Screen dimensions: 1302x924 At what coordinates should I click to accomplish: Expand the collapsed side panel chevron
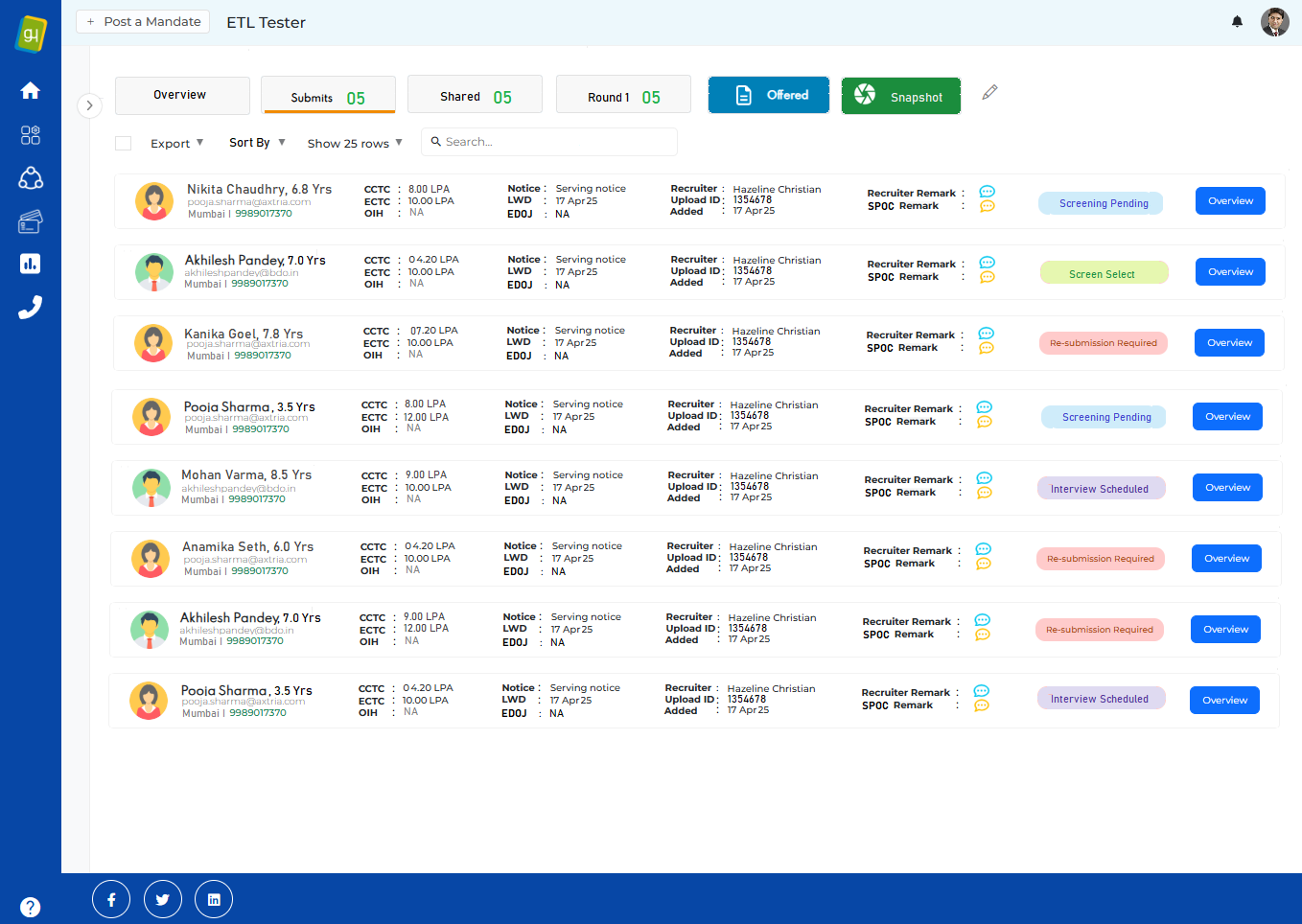click(x=89, y=105)
